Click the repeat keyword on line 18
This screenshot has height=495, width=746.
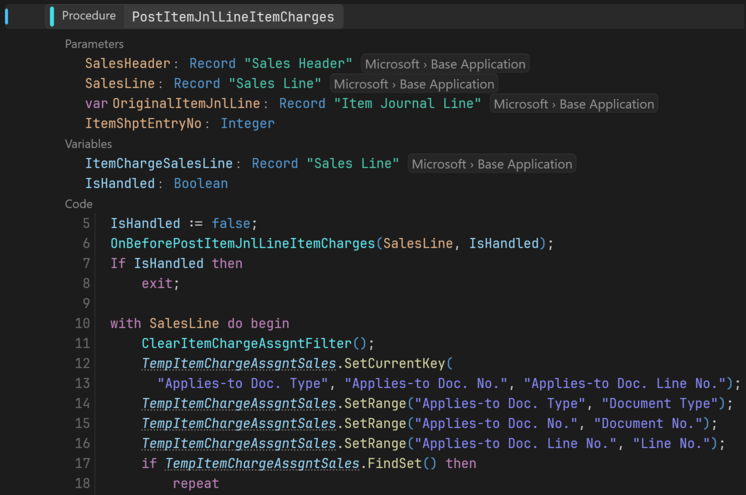(196, 484)
